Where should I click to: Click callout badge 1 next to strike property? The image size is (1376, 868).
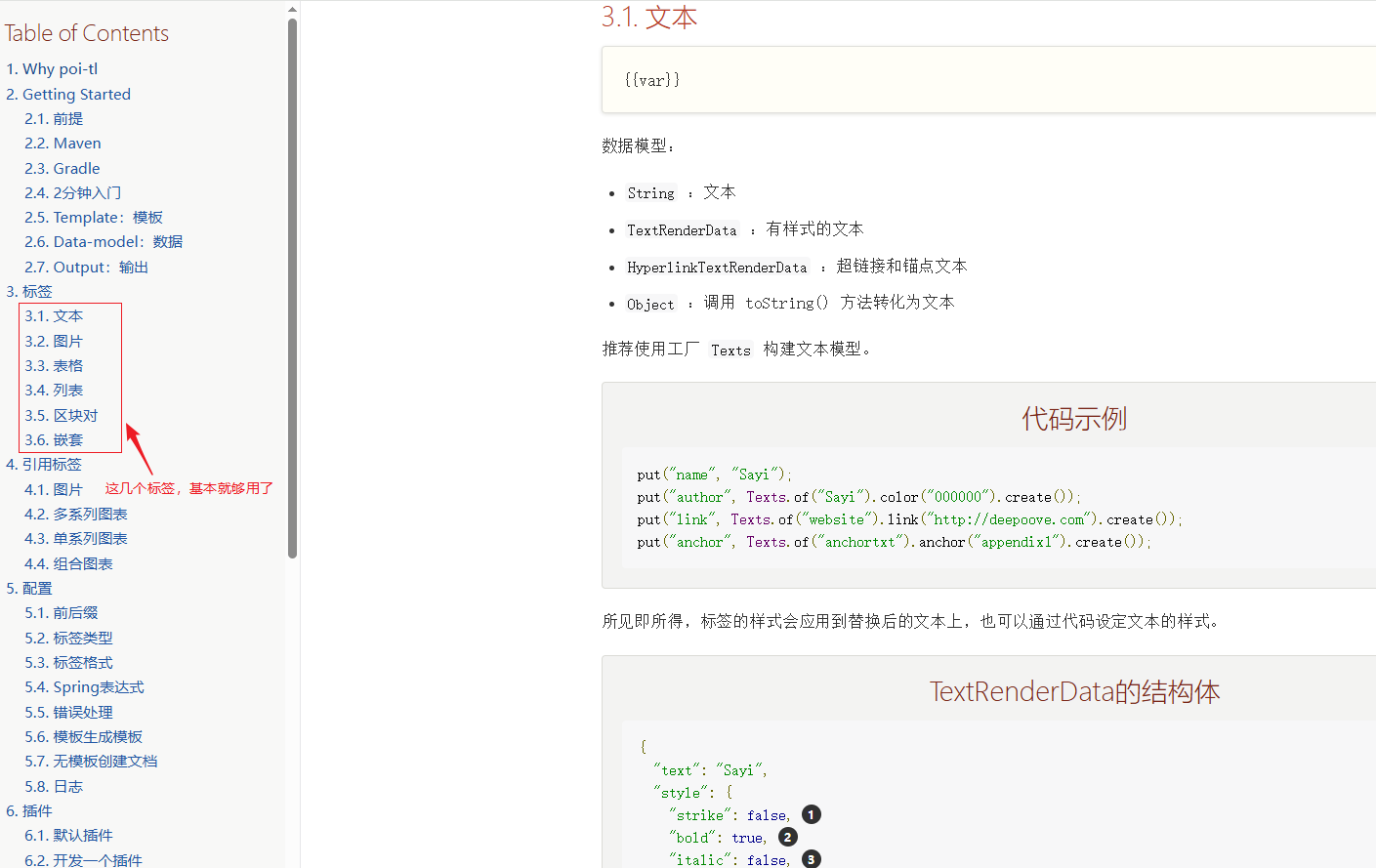tap(810, 813)
